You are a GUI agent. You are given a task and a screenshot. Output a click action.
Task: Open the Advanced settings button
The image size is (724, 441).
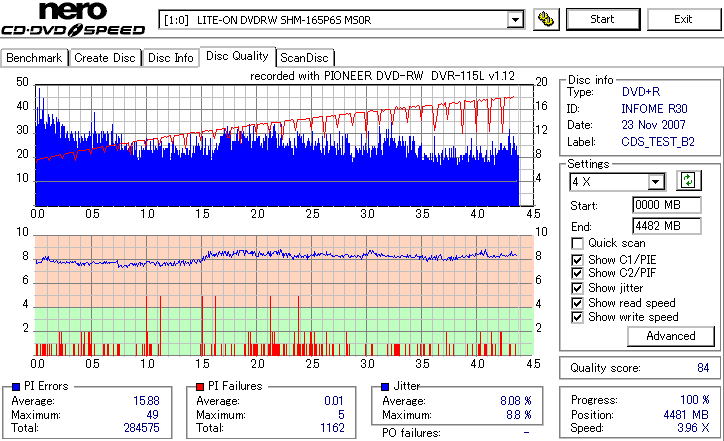click(x=671, y=336)
